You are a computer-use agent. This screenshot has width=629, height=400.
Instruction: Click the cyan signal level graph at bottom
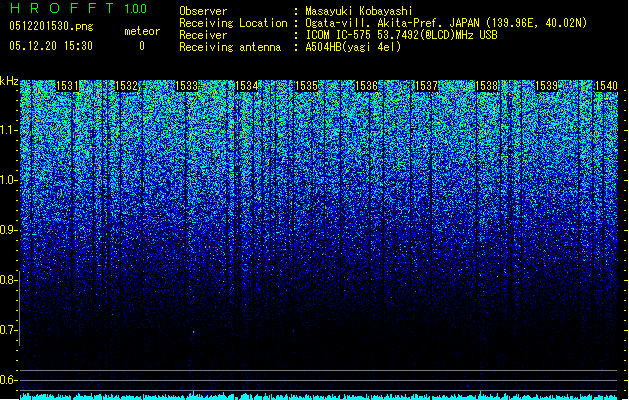[319, 396]
